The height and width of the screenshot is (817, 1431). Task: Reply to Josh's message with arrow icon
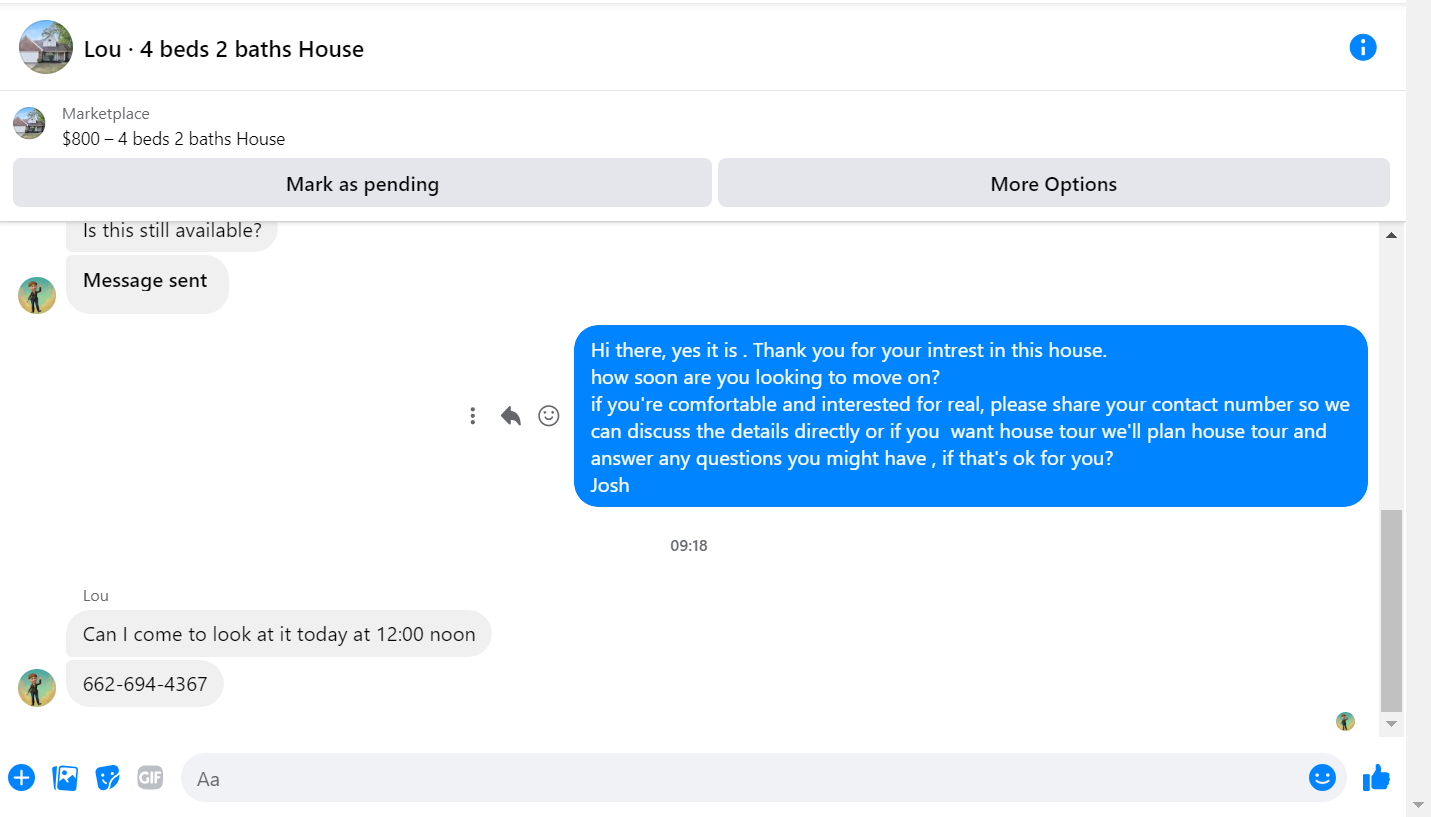(x=511, y=416)
